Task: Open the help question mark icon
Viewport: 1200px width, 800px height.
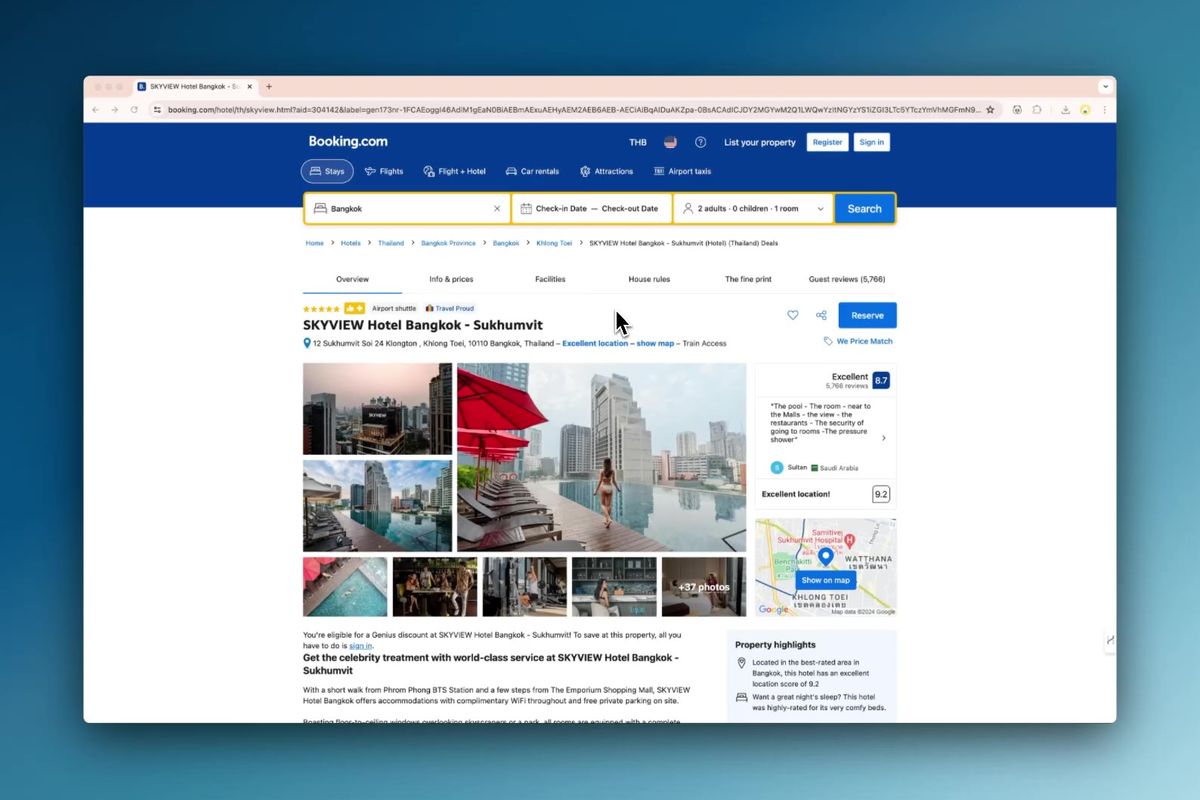Action: pyautogui.click(x=701, y=142)
